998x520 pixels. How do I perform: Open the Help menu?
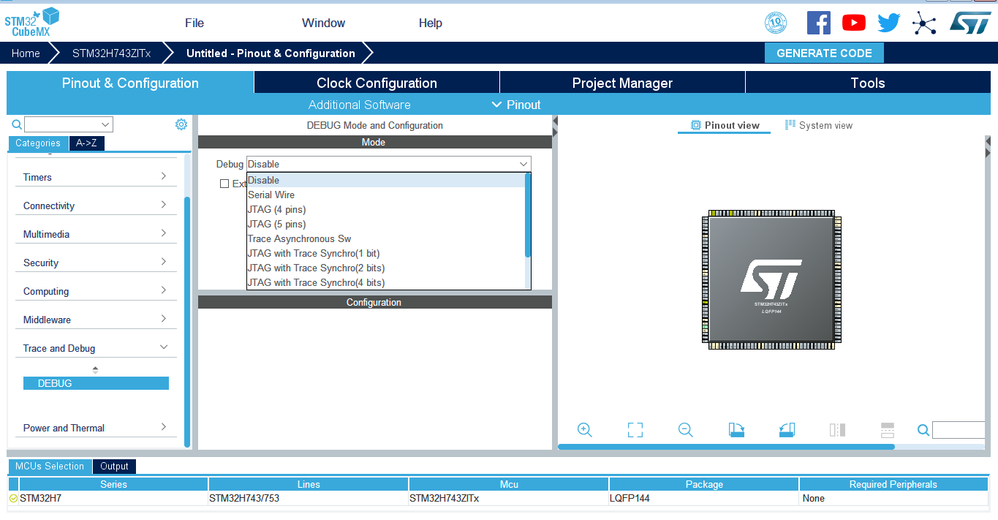tap(430, 23)
